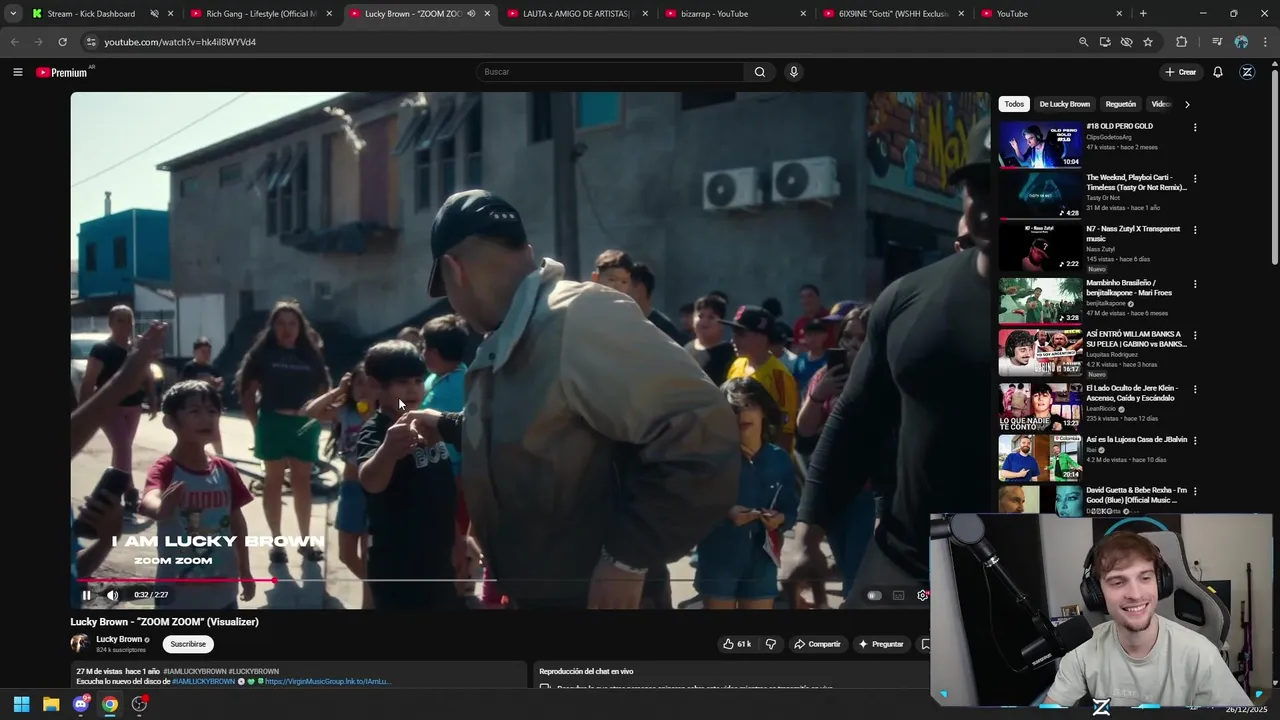Open Mambinho Brasileño video title
1280x720 pixels.
tap(1129, 288)
